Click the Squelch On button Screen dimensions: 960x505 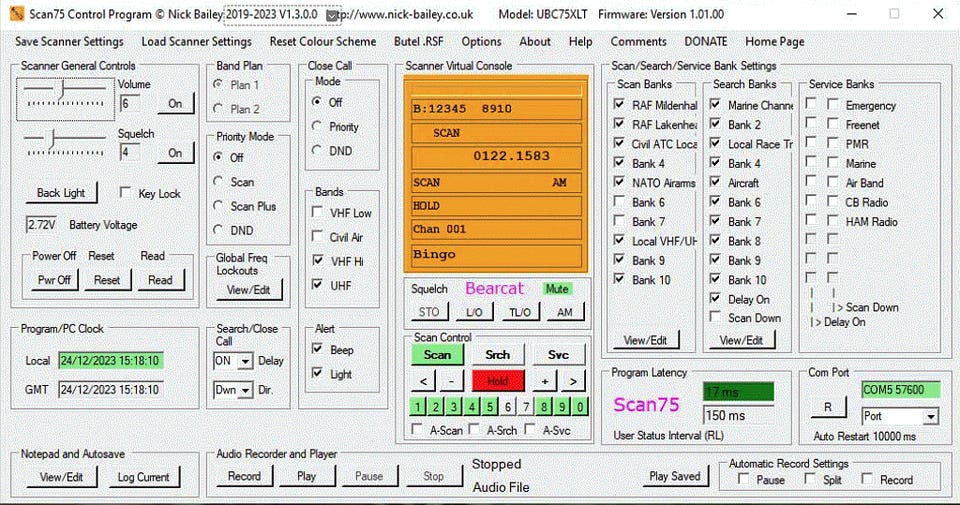point(175,153)
